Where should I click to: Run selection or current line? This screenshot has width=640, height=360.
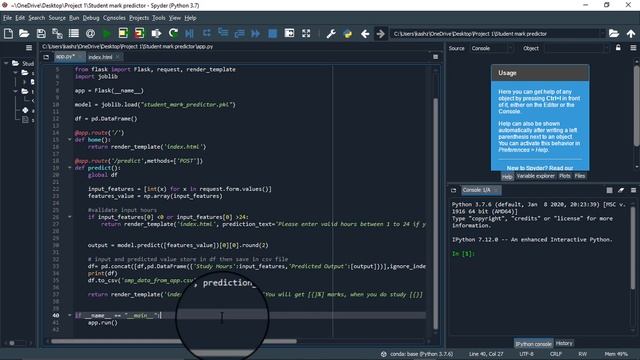click(156, 33)
